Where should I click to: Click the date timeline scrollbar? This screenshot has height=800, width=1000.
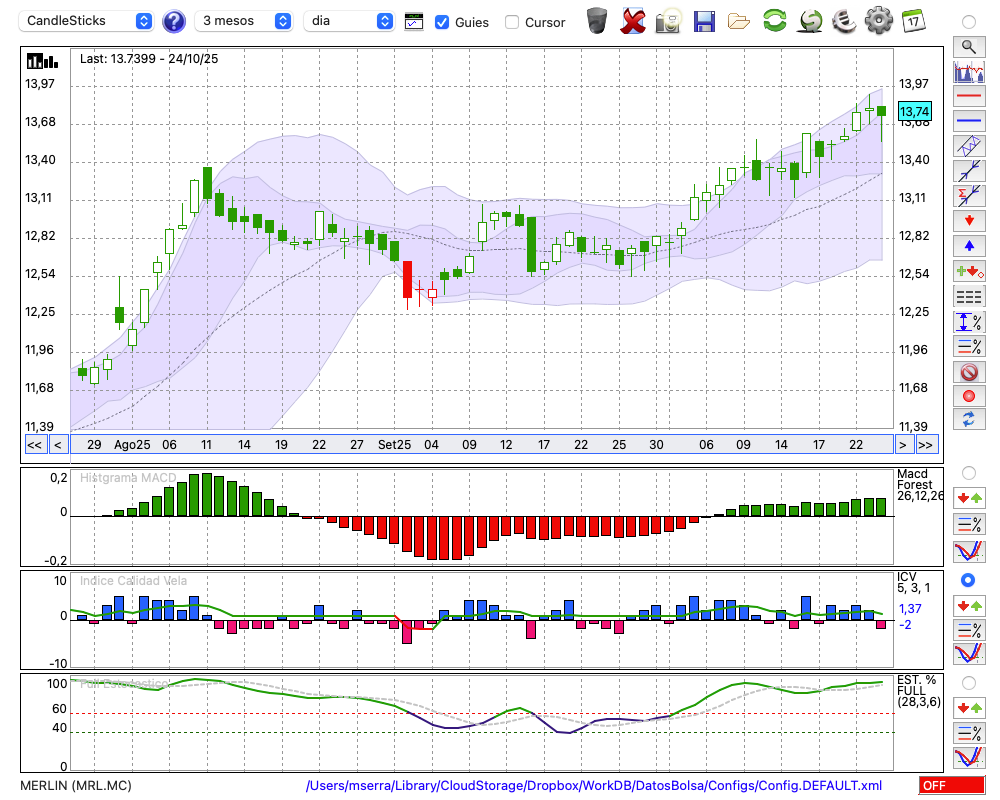click(480, 444)
